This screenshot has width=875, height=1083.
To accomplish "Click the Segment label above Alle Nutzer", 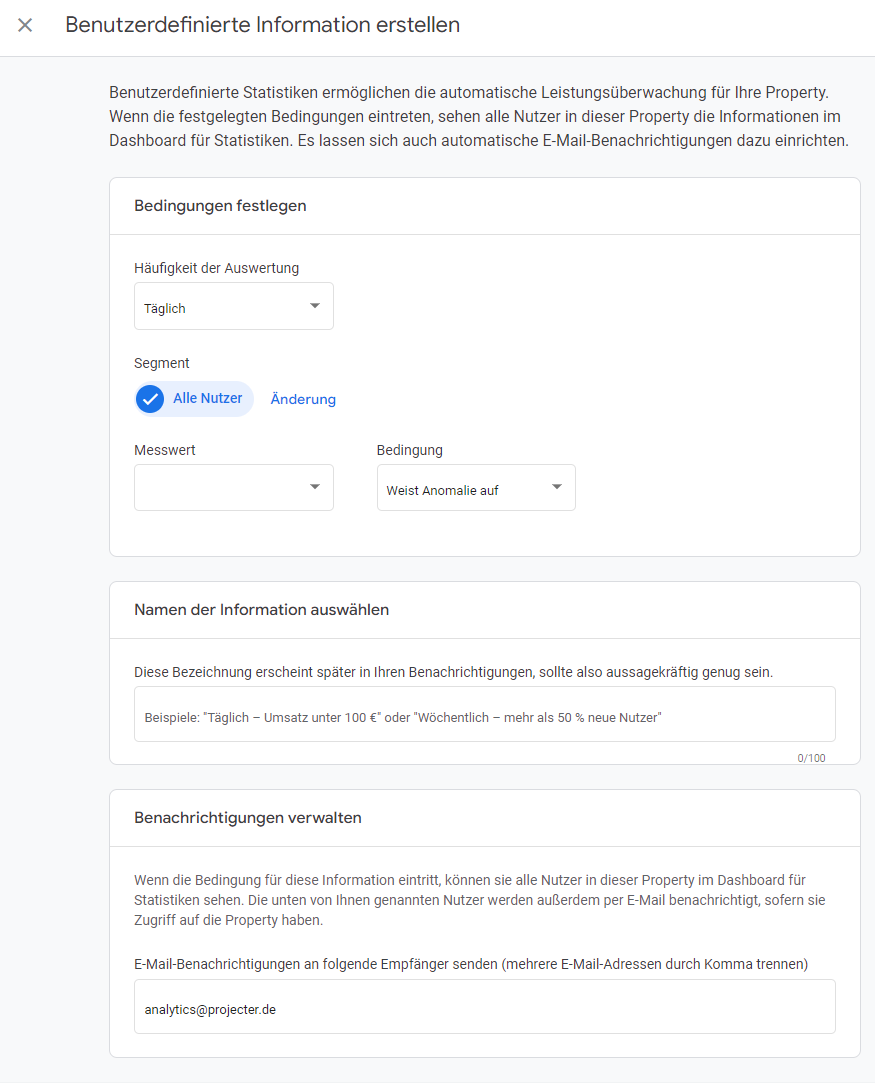I will tap(162, 363).
